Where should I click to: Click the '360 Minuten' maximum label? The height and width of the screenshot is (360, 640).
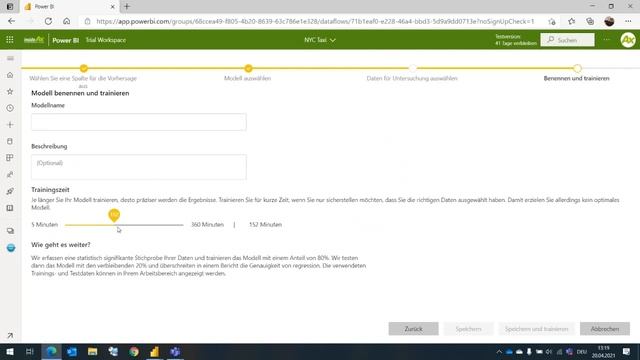(207, 224)
